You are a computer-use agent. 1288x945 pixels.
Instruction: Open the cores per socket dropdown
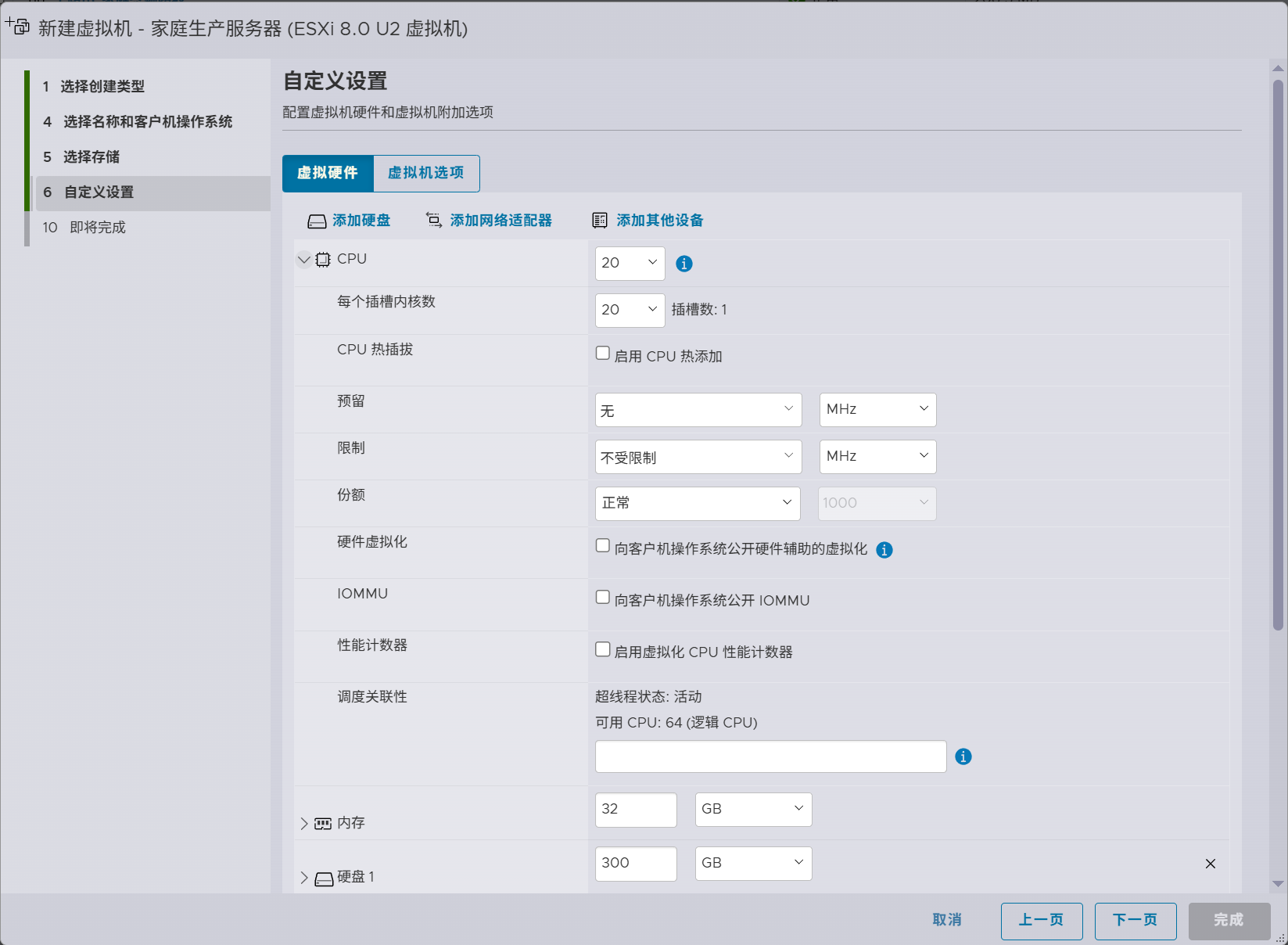tap(630, 310)
